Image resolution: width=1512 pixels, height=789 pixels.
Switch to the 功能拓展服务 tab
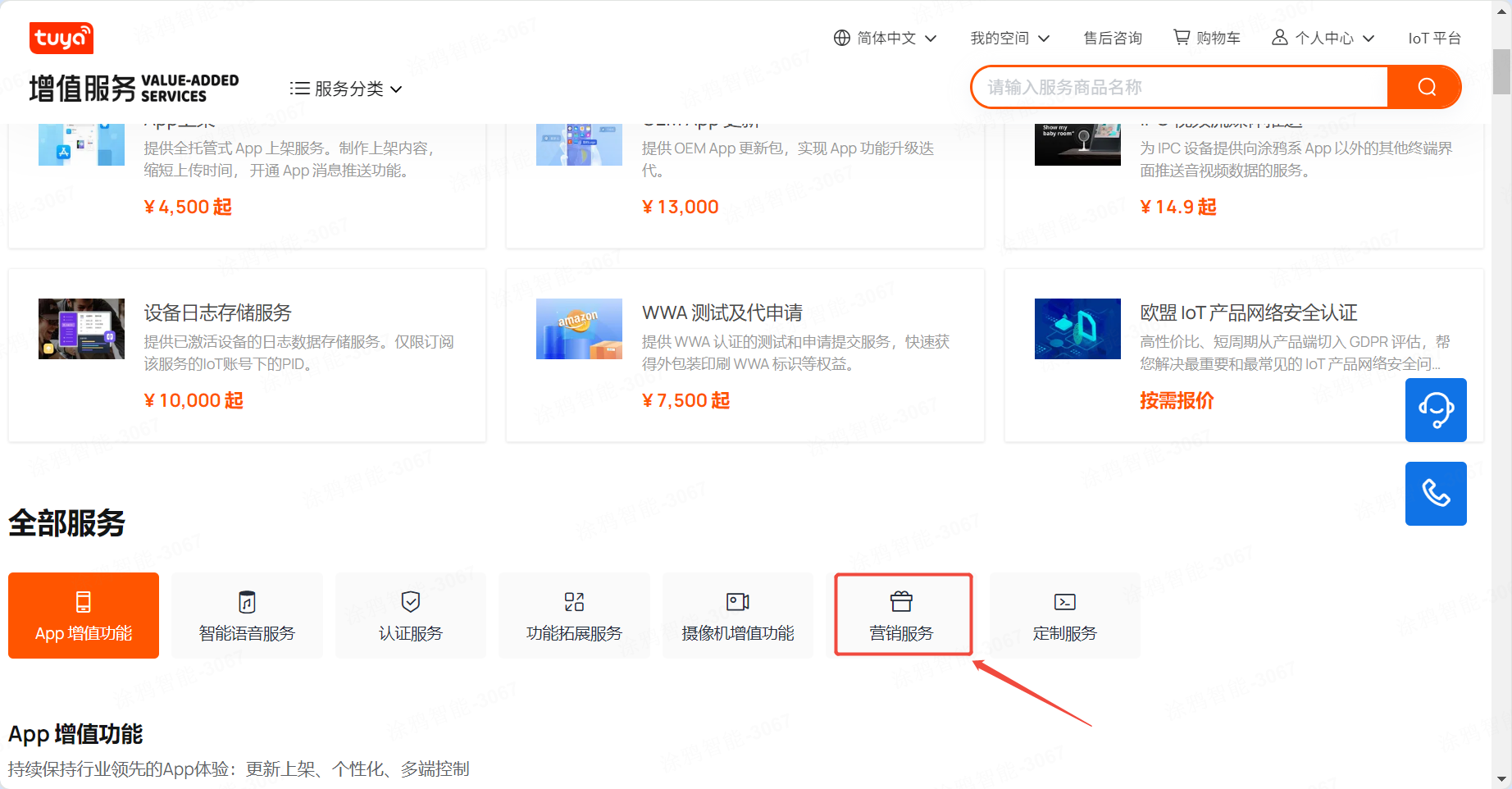[574, 615]
